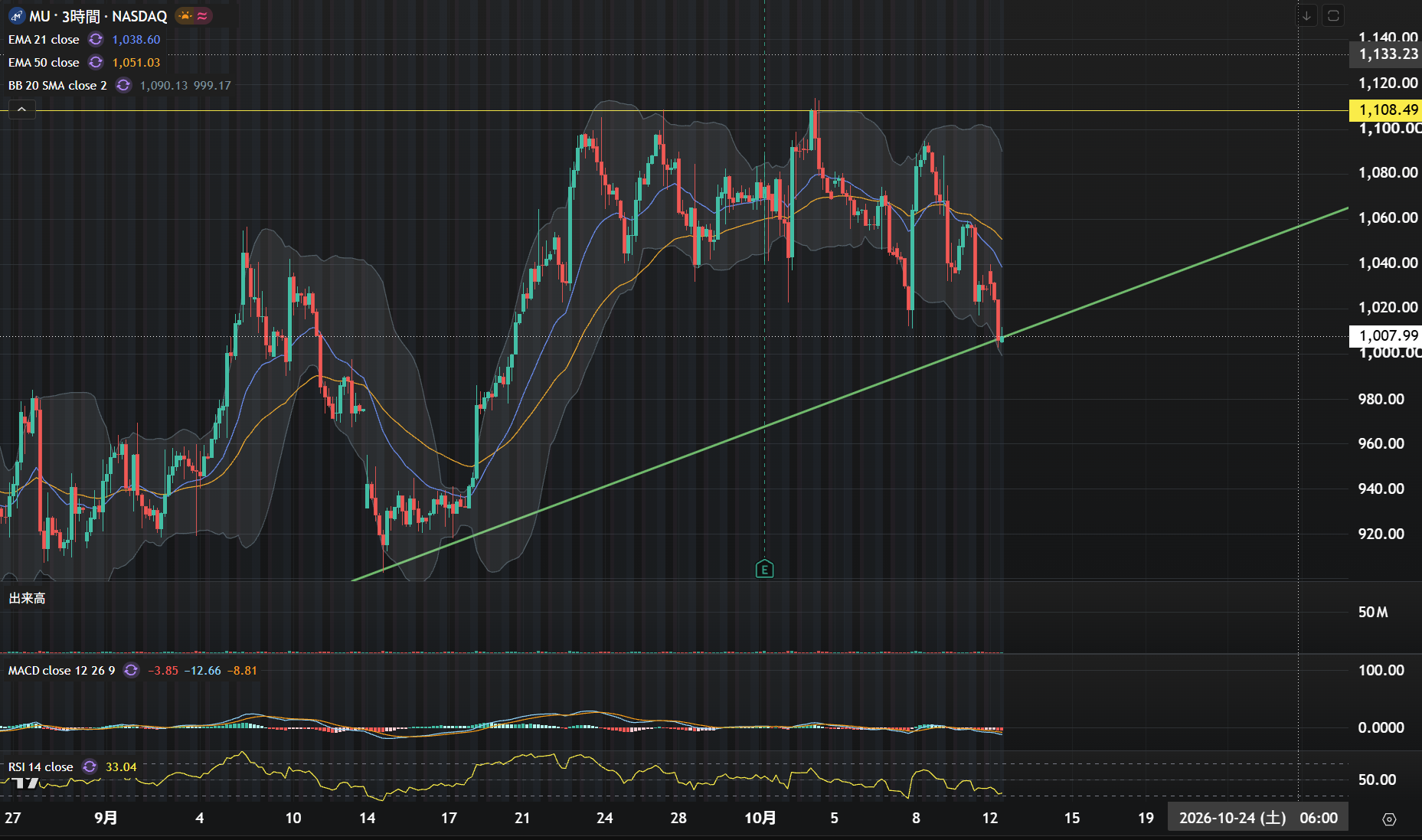Select the EMA 50 close indicator label

[44, 63]
